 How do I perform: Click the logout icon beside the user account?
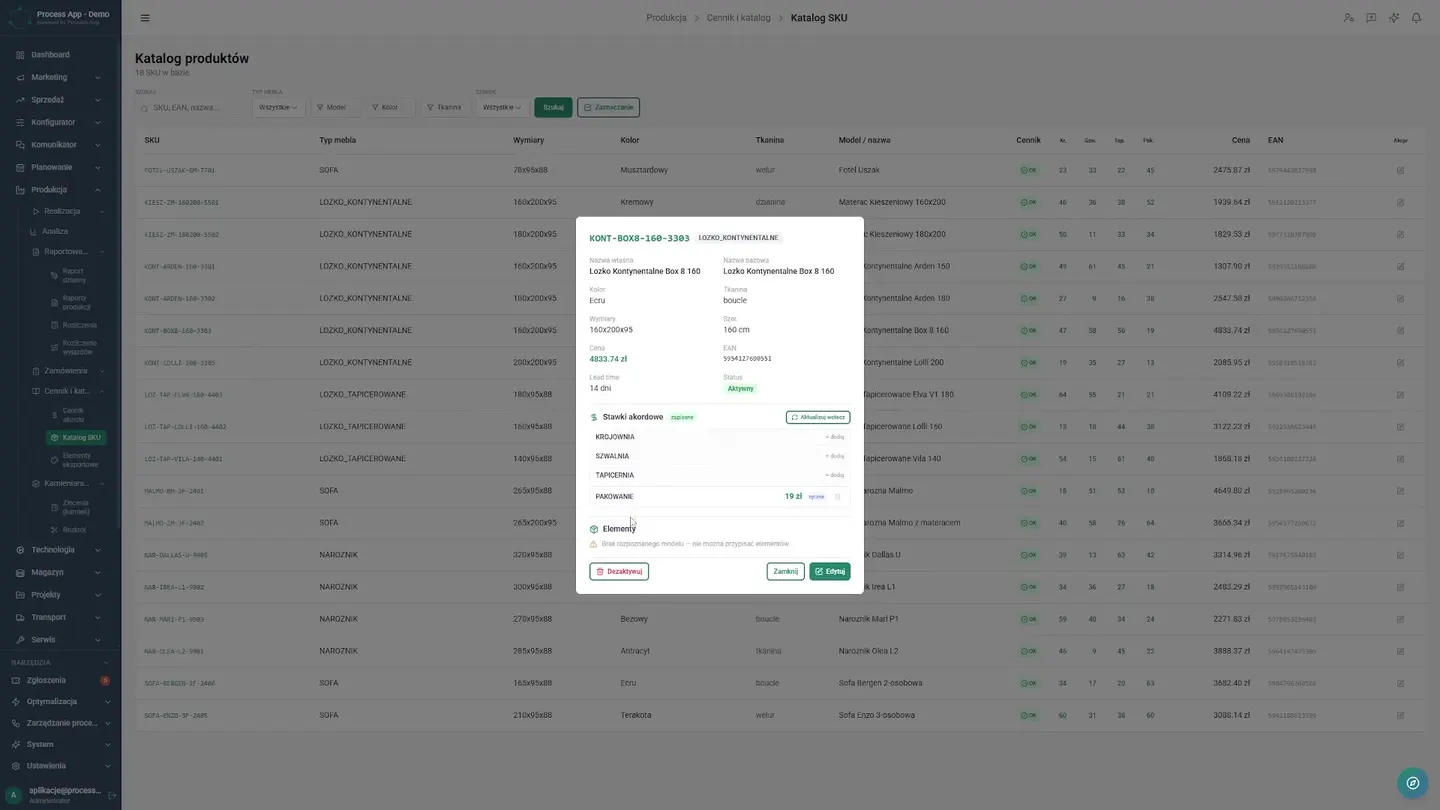[112, 795]
